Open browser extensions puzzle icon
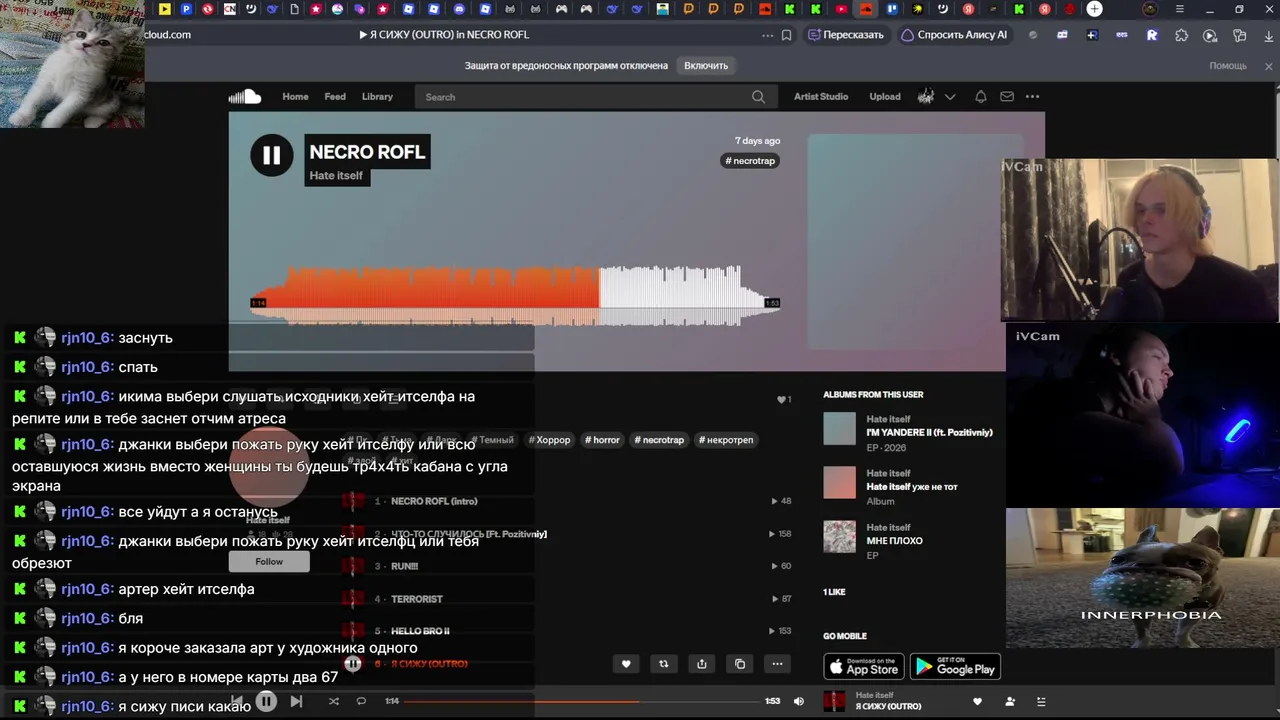Screen dimensions: 1280x720 click(x=1182, y=35)
